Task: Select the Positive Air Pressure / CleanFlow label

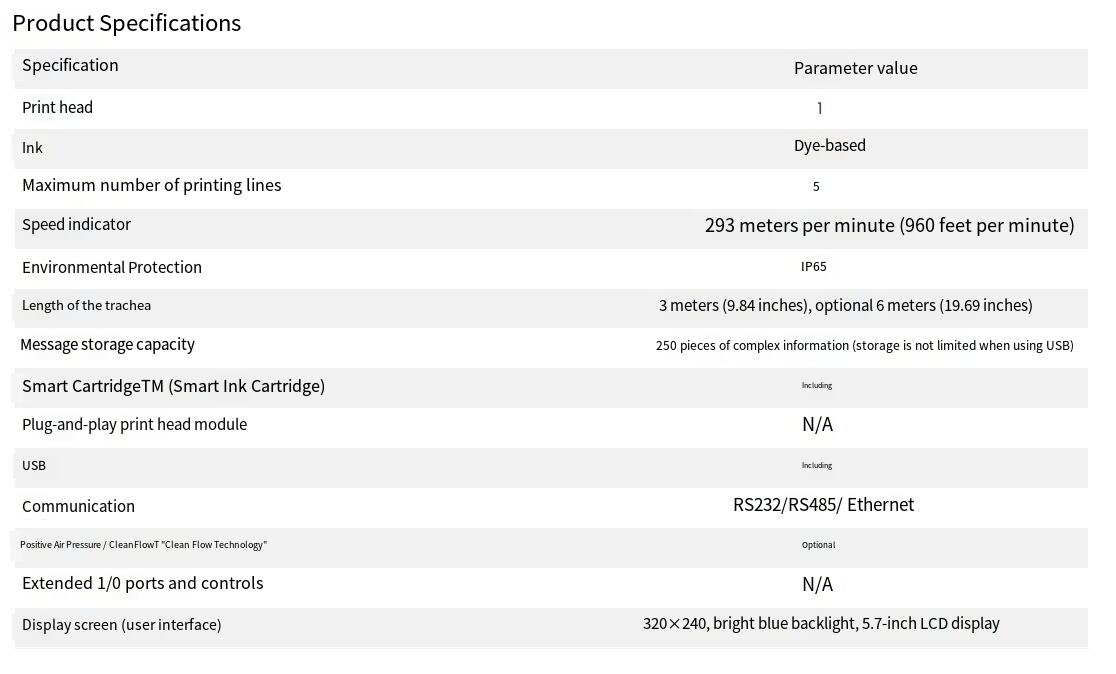Action: tap(143, 545)
